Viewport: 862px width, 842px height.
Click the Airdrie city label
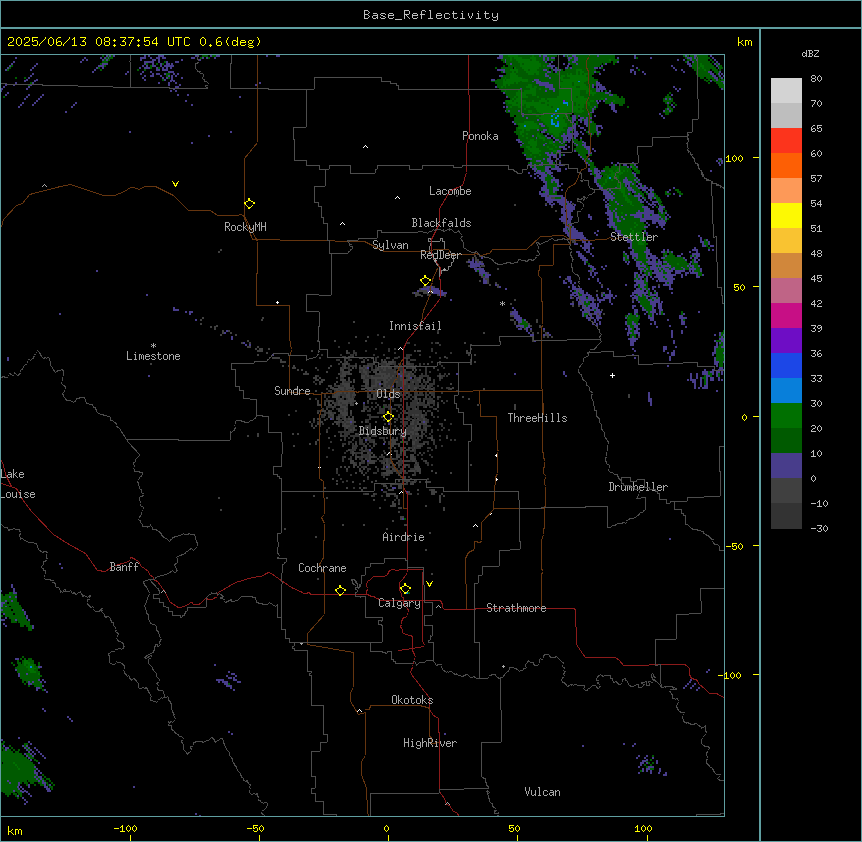403,537
